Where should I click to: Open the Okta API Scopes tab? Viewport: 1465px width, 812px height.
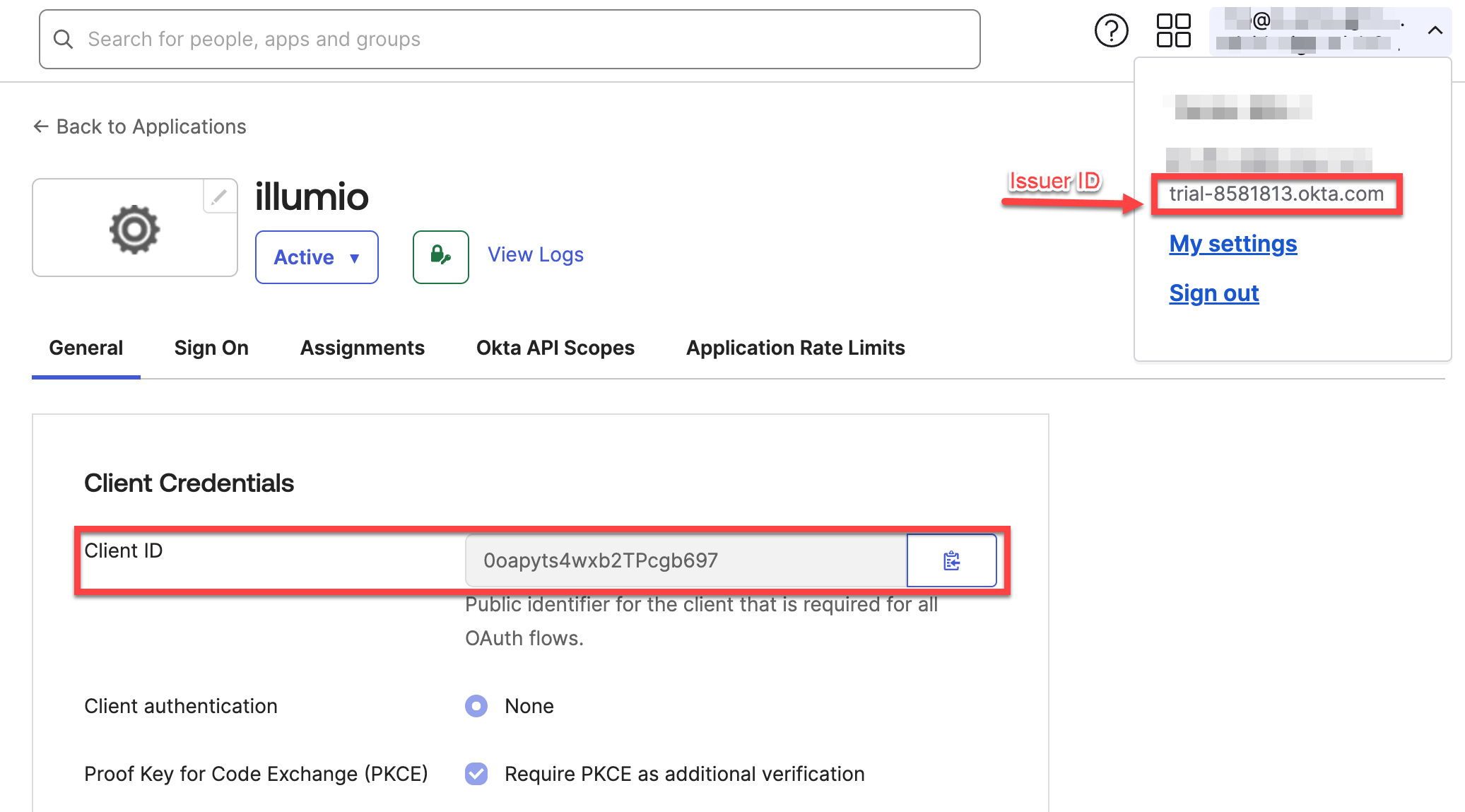click(555, 348)
